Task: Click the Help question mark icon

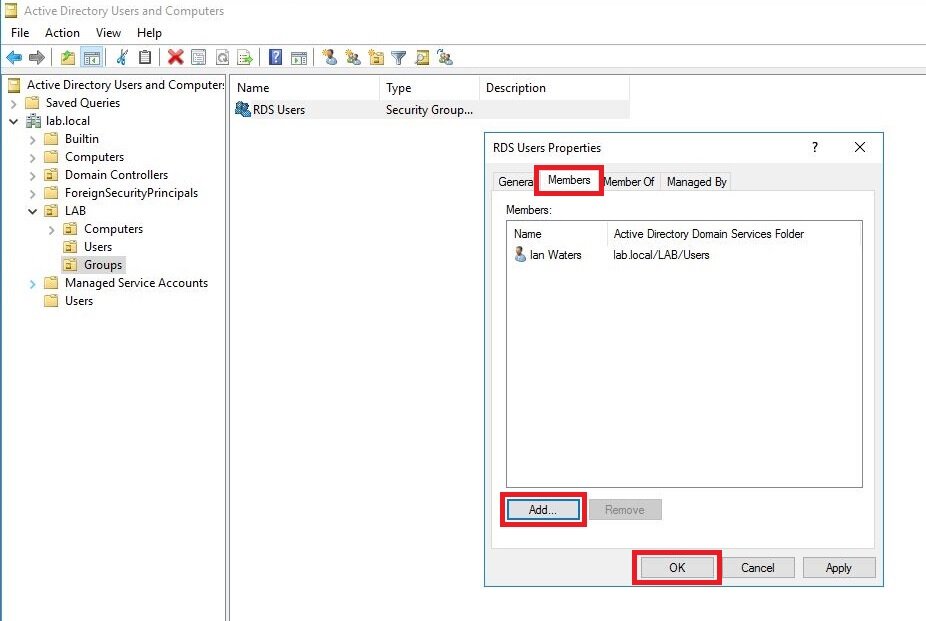Action: pos(275,57)
